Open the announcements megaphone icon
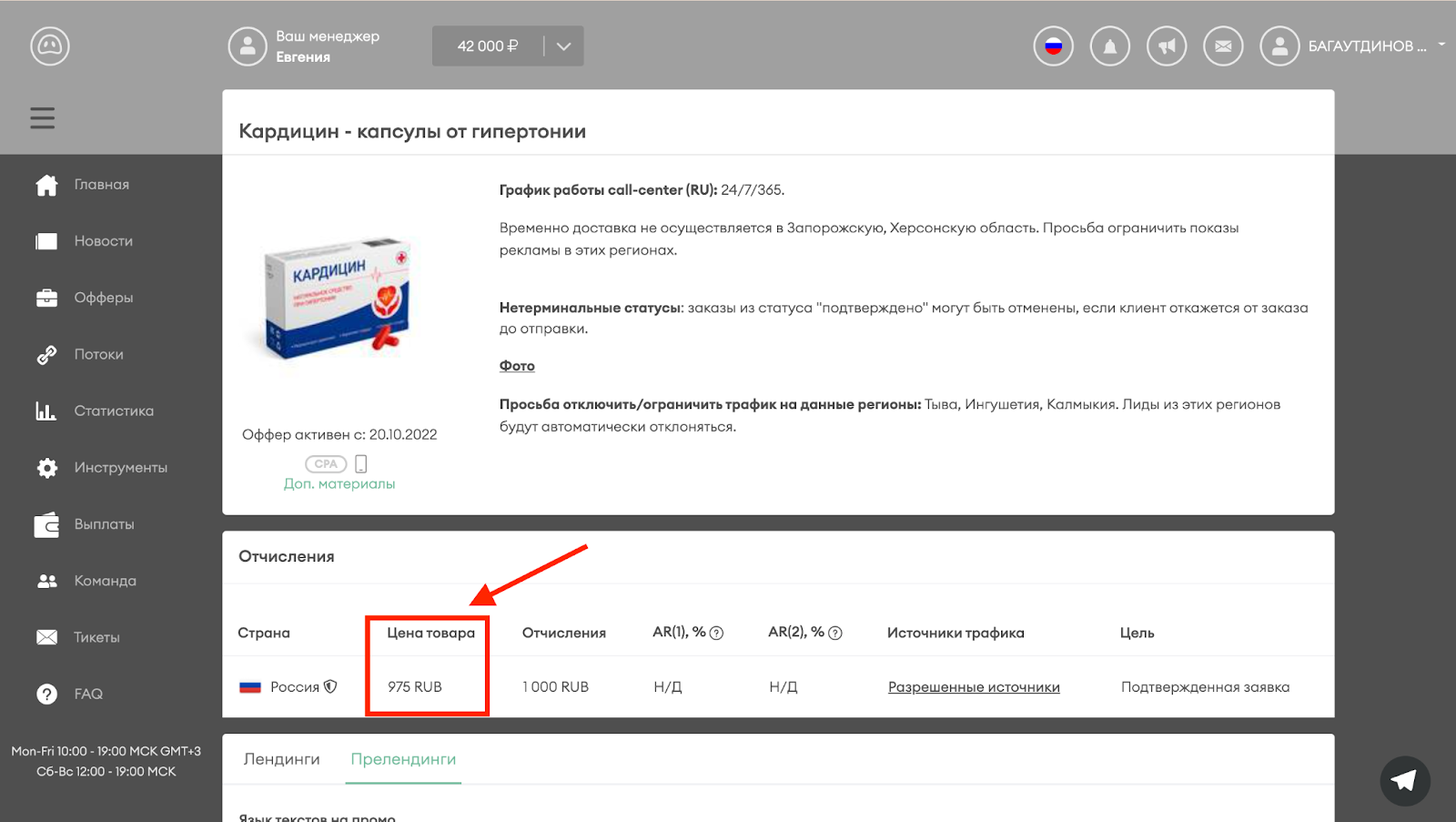This screenshot has height=822, width=1456. tap(1167, 46)
